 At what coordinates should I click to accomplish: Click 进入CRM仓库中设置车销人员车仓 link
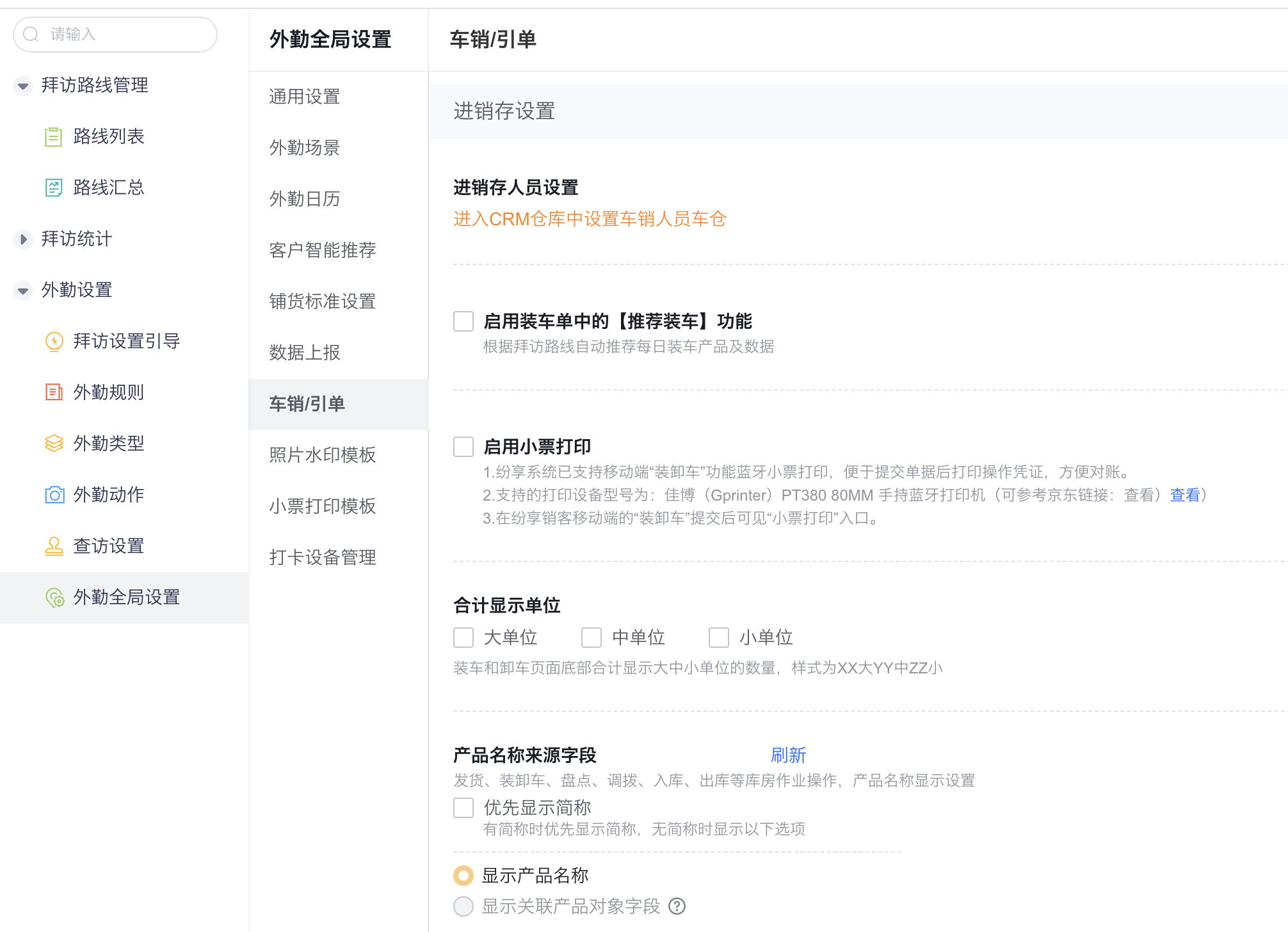click(x=589, y=218)
